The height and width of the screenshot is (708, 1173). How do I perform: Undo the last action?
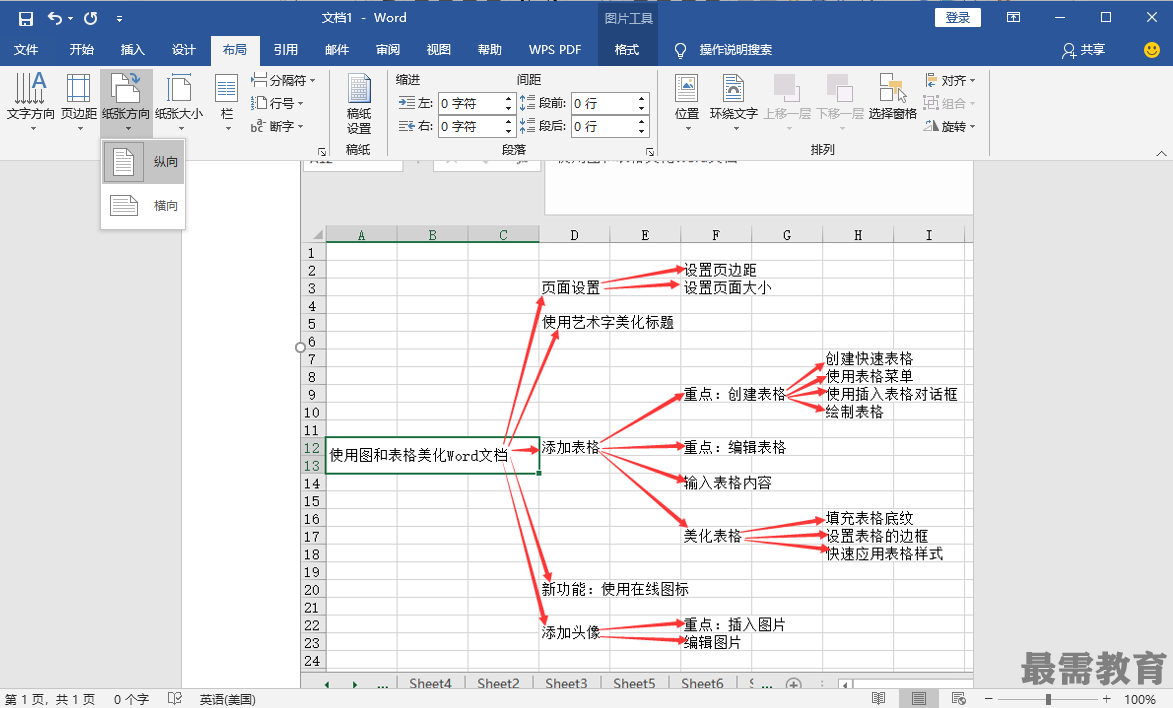coord(55,18)
